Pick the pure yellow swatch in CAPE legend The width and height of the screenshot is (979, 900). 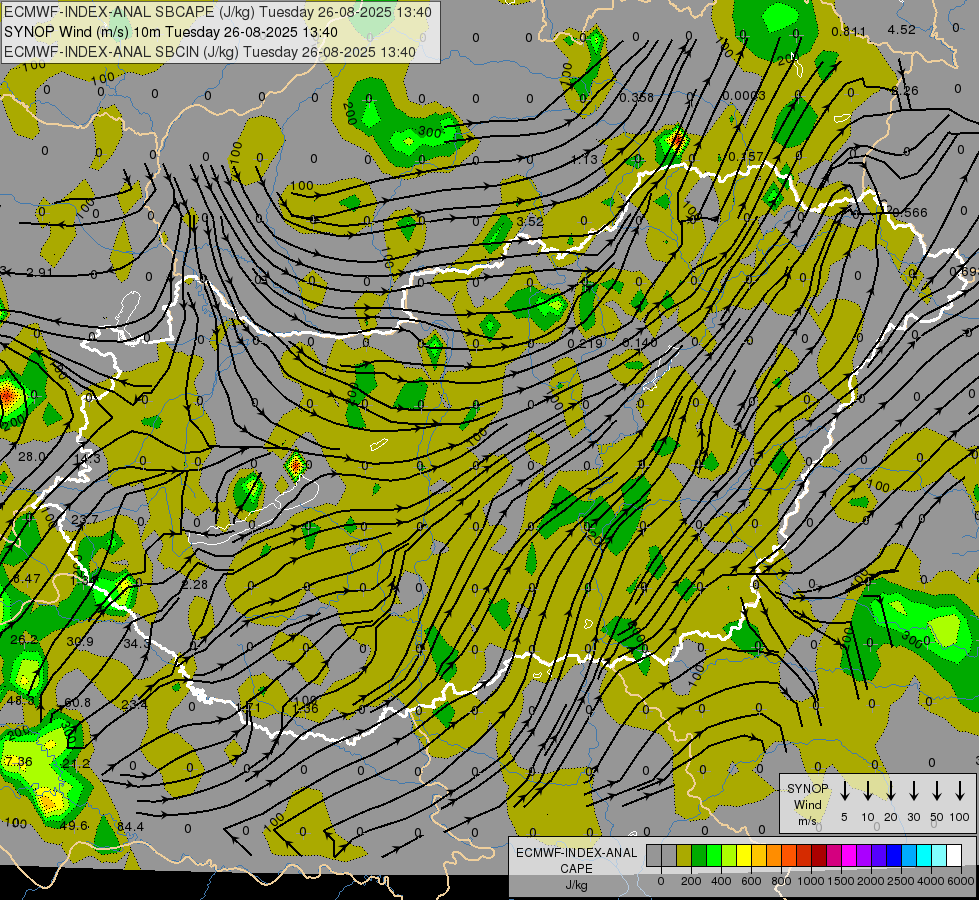tap(744, 856)
